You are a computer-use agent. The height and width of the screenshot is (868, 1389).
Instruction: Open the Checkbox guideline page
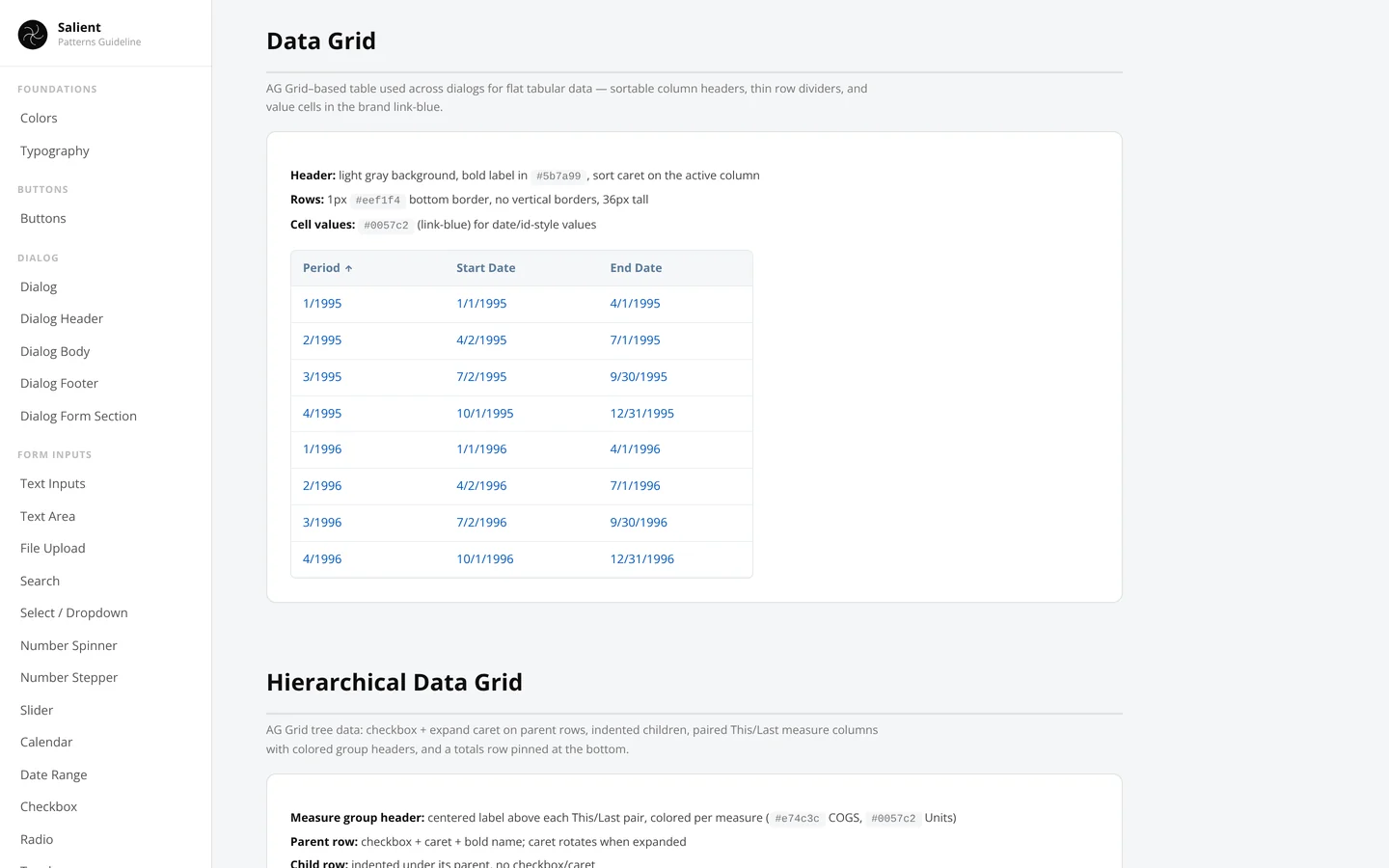49,806
